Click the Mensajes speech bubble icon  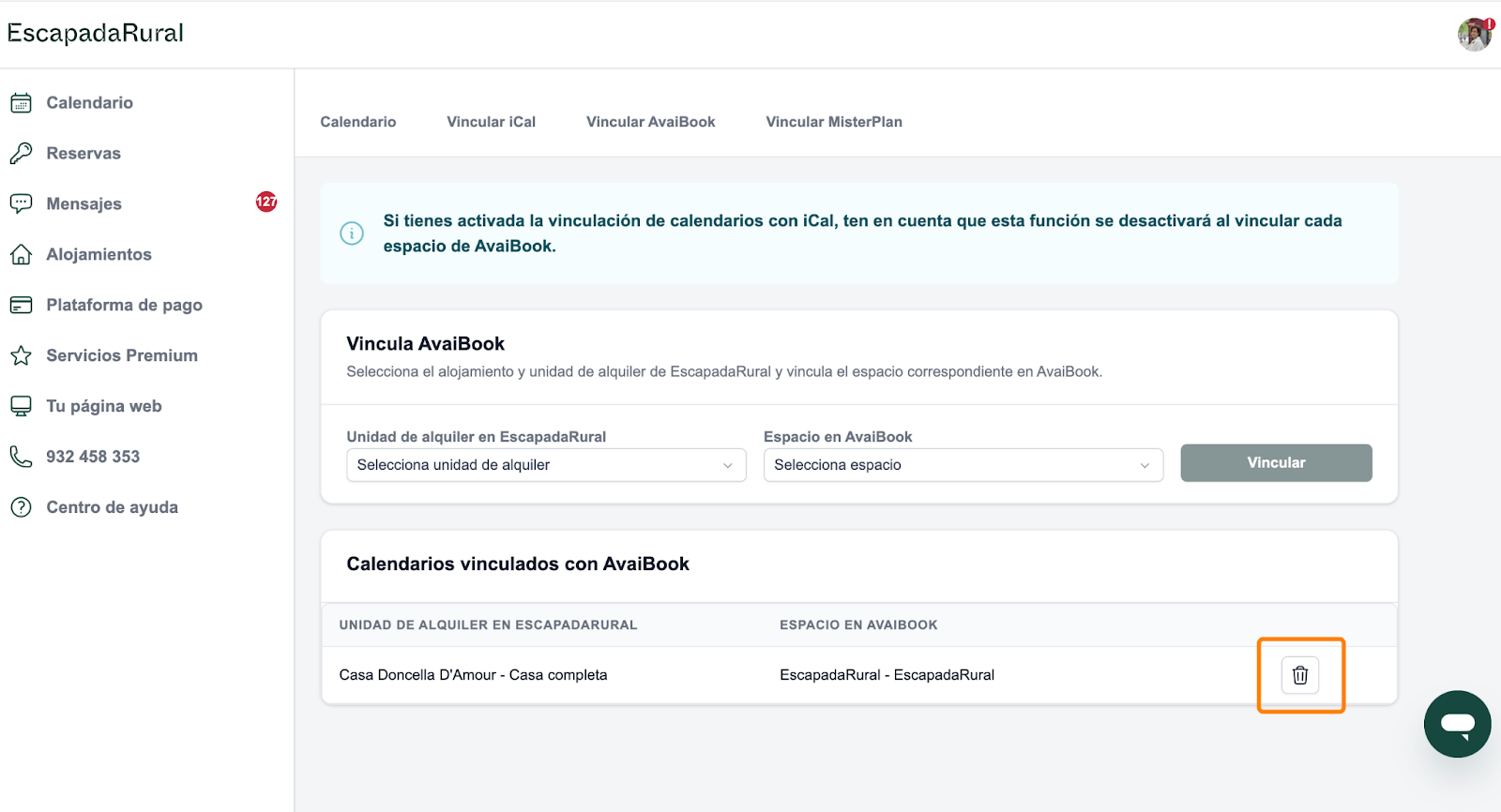click(x=21, y=203)
